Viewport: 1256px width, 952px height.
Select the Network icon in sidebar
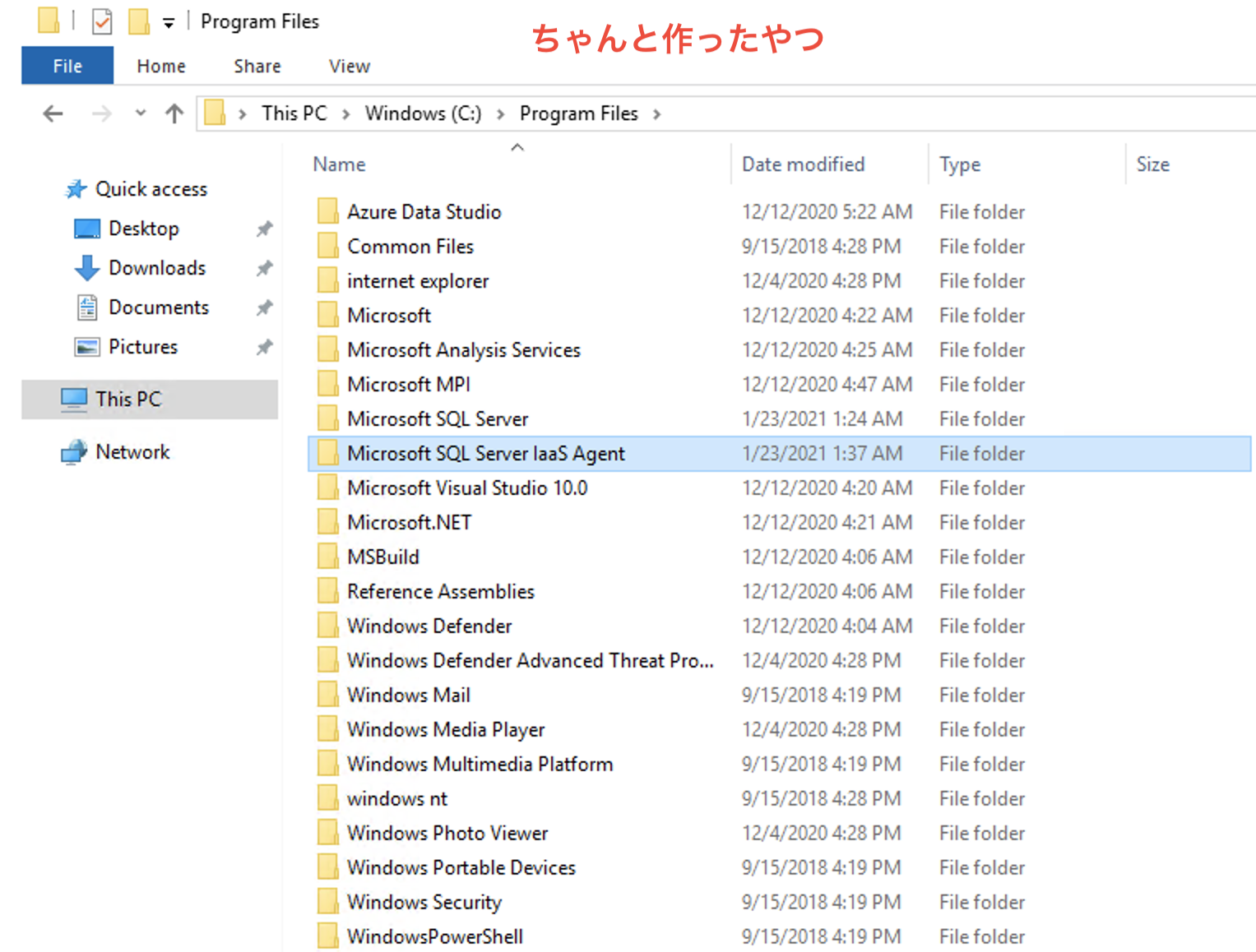click(x=74, y=452)
